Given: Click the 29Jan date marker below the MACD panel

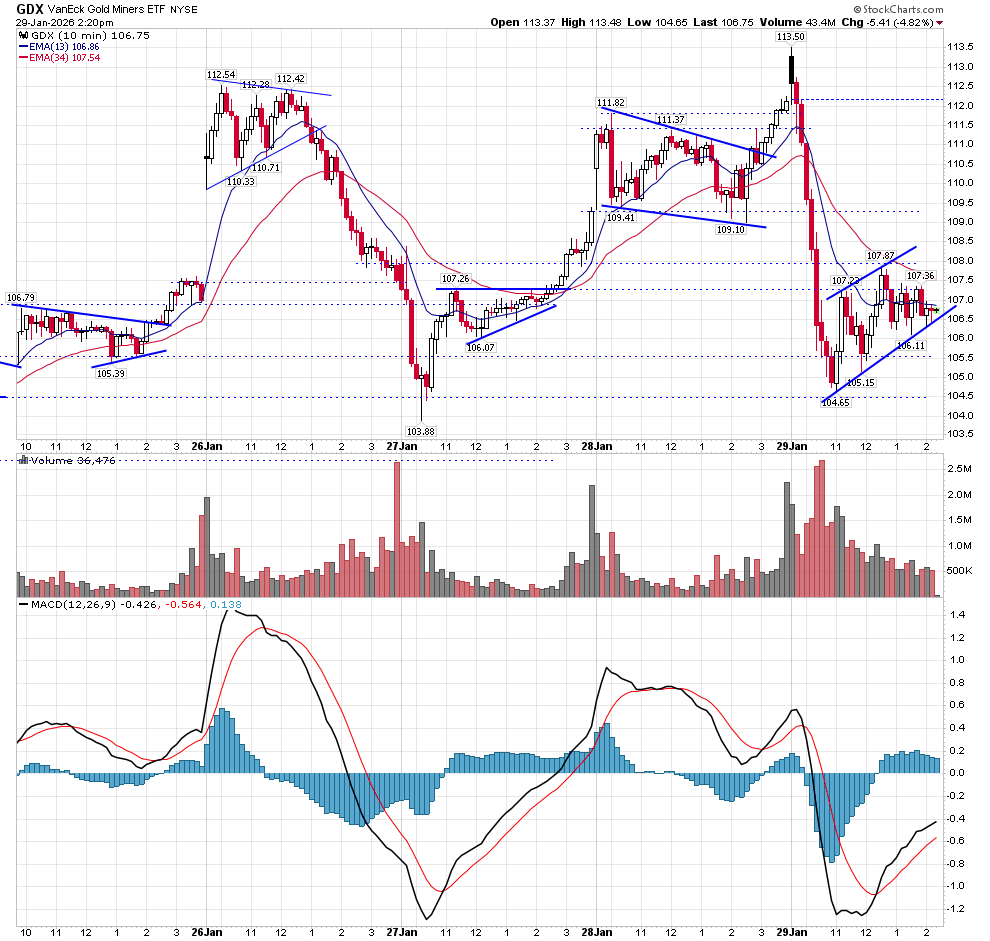Looking at the screenshot, I should coord(792,932).
